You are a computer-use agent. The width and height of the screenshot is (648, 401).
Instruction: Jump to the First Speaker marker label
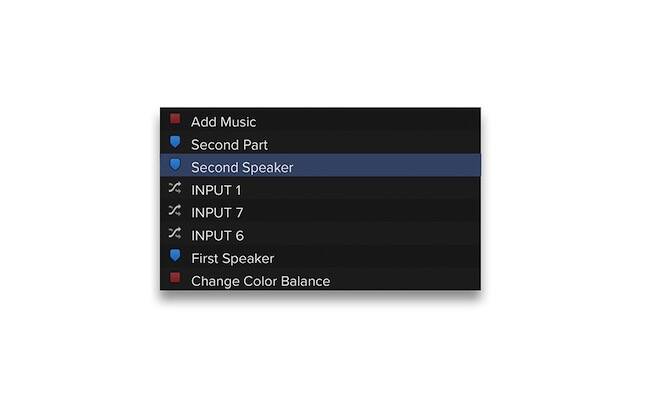pos(233,258)
